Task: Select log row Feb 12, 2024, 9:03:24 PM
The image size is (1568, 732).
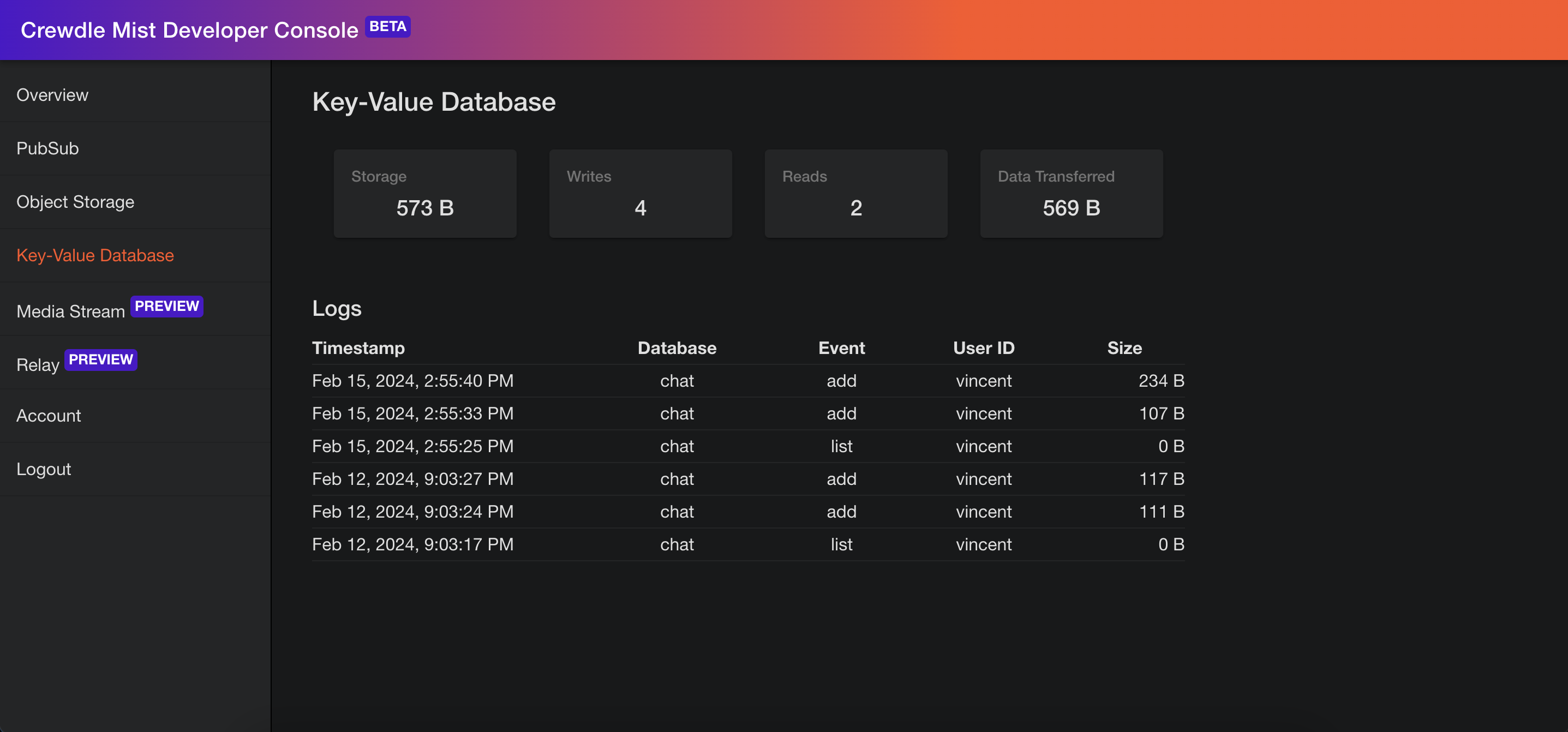Action: pos(748,512)
